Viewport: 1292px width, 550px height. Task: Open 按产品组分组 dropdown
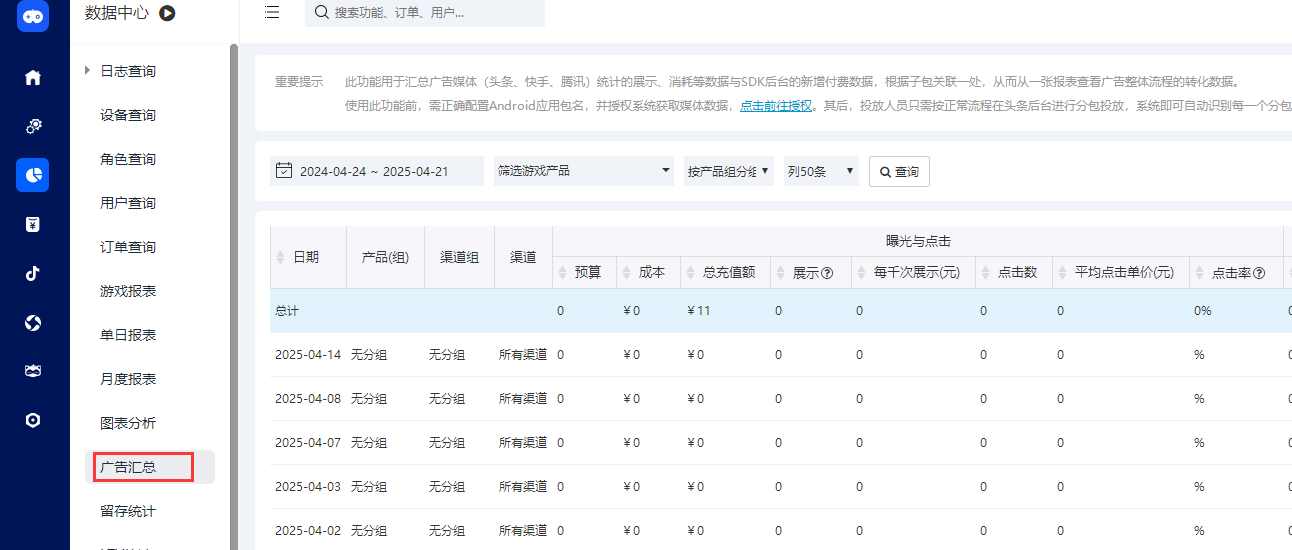point(729,171)
